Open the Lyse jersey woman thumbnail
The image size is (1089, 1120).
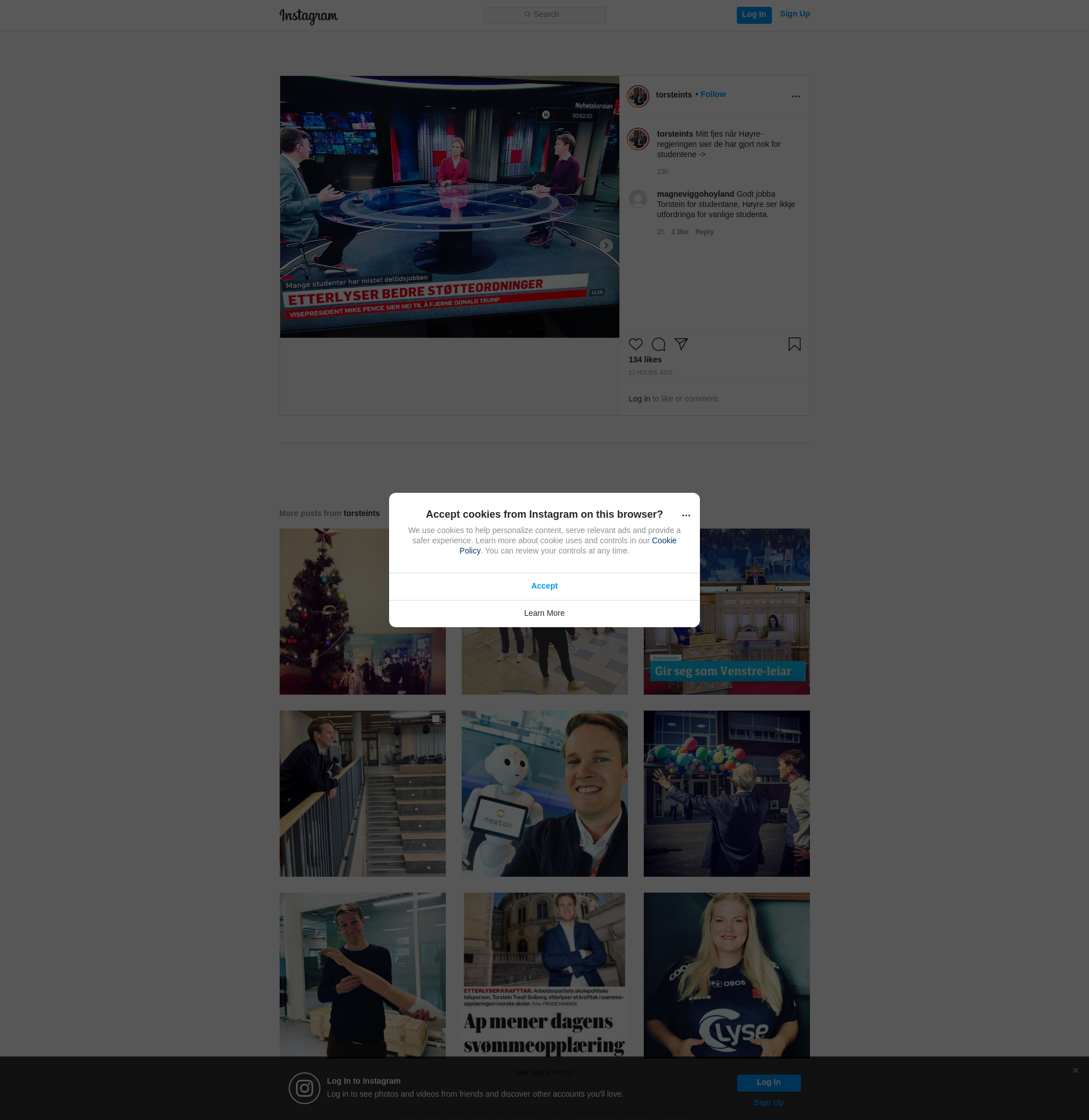(727, 974)
